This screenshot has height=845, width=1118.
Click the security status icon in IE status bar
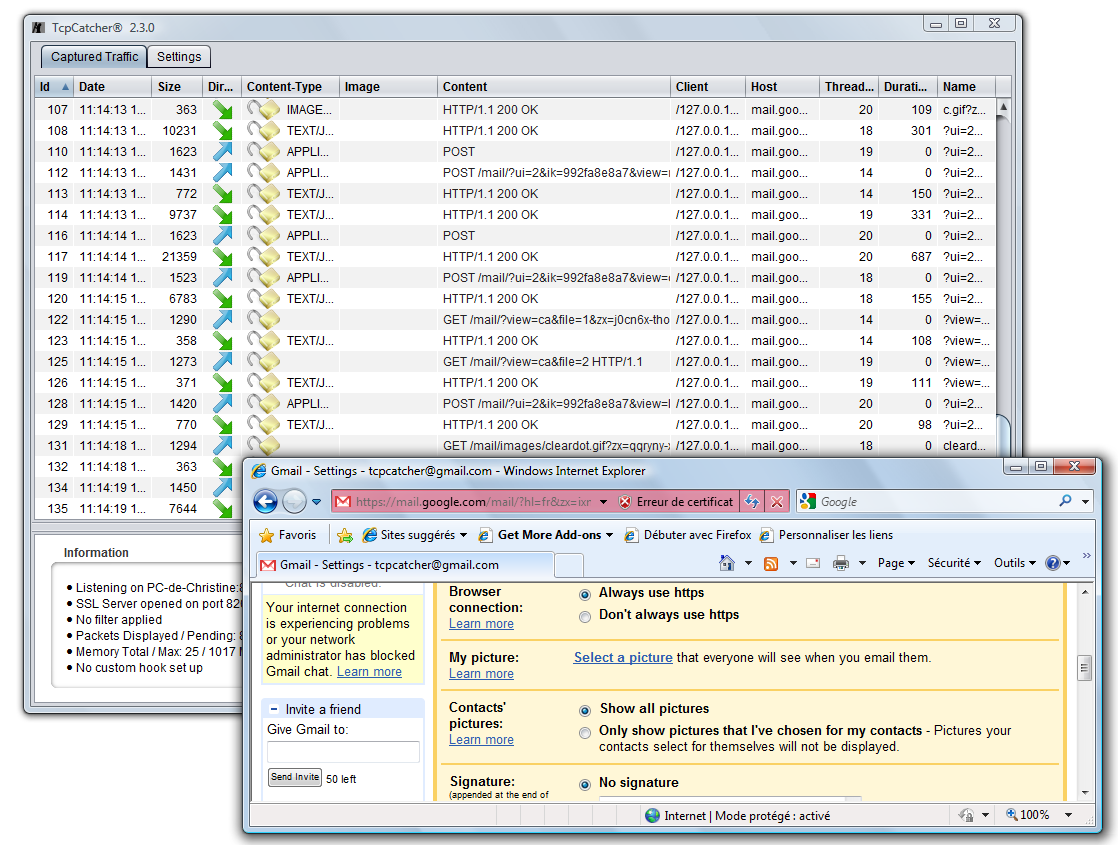click(966, 815)
